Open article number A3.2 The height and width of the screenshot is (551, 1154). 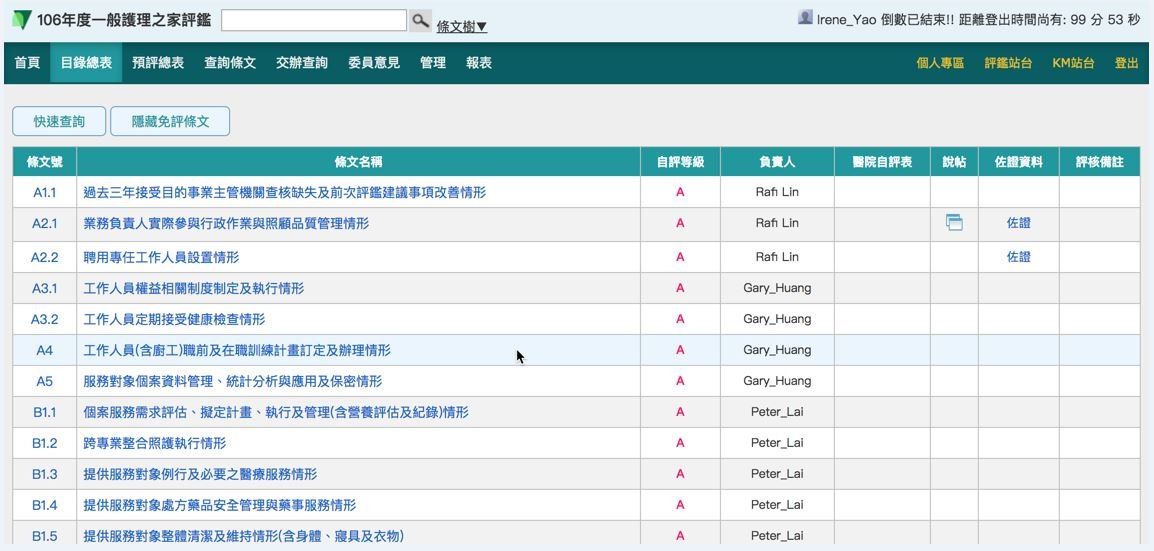coord(44,319)
